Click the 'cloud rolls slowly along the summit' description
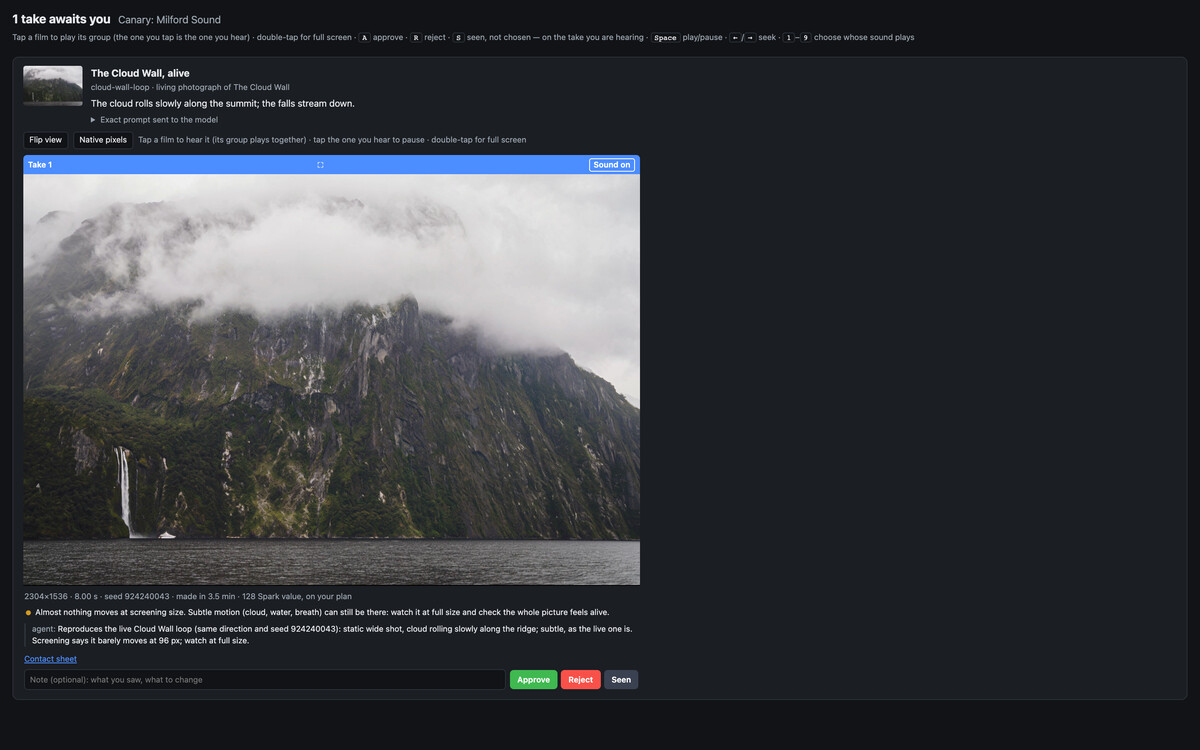This screenshot has width=1200, height=750. pos(223,103)
